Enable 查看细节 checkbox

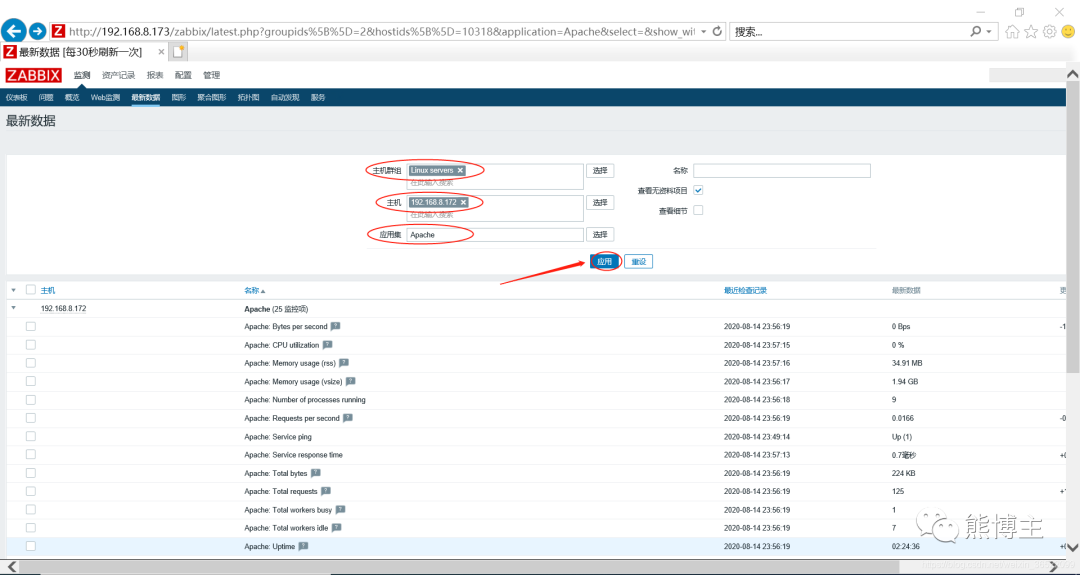[698, 210]
